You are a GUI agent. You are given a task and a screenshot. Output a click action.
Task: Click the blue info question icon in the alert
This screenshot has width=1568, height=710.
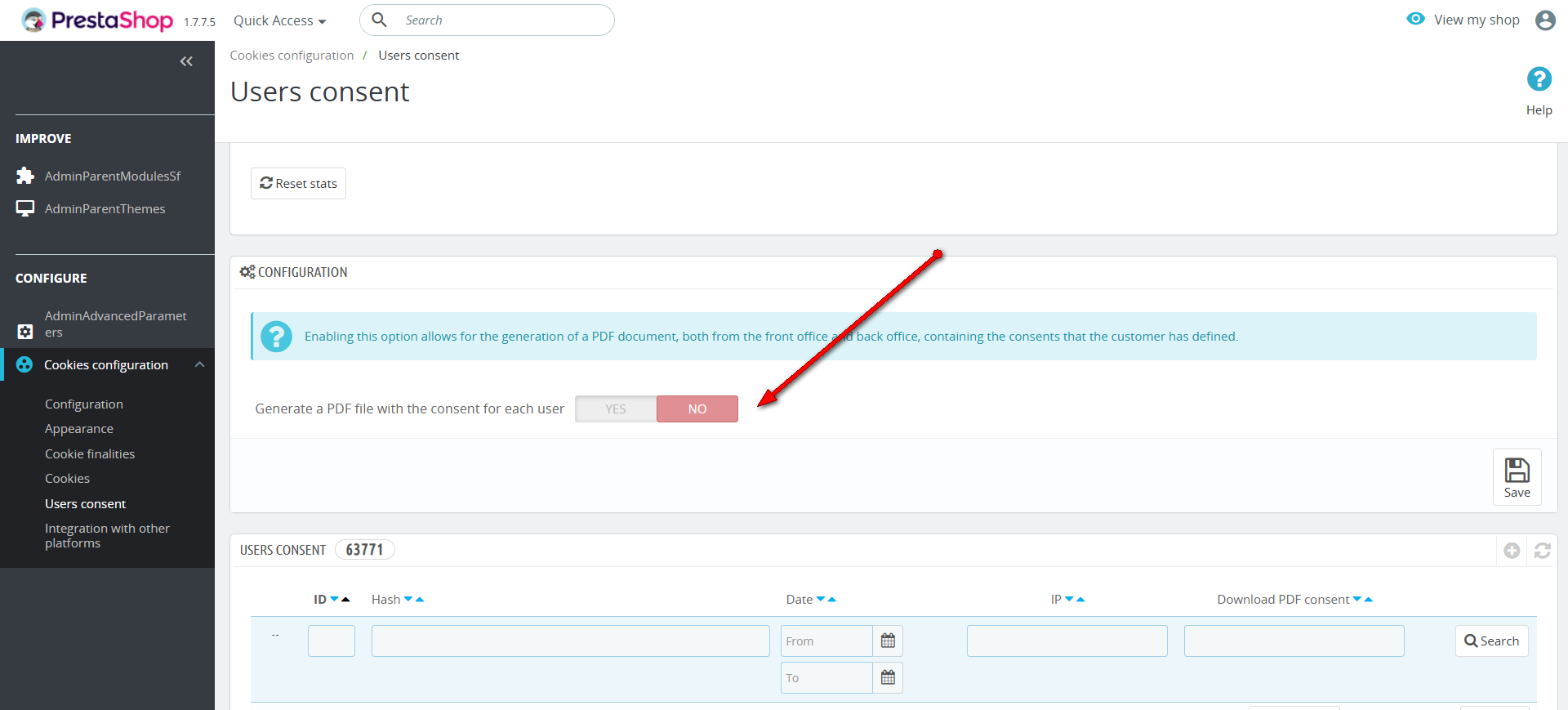pos(276,336)
